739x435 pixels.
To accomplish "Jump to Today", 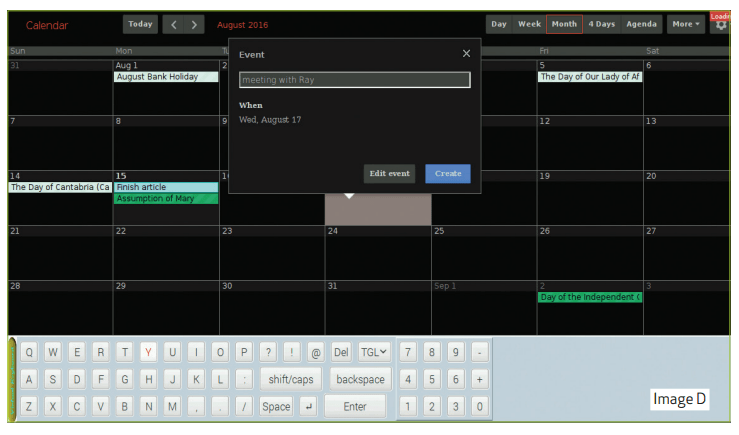I will point(140,24).
